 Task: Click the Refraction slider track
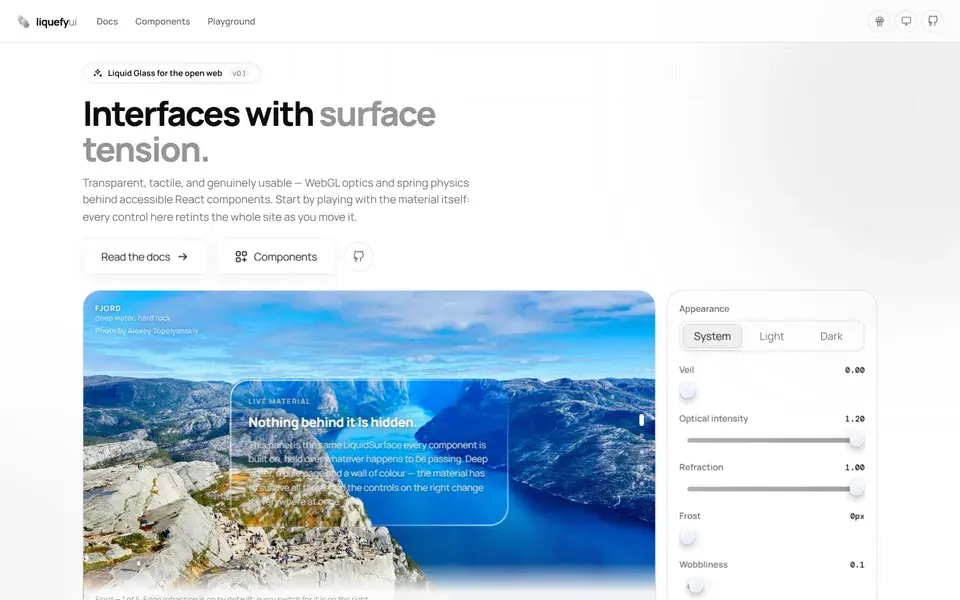coord(771,489)
